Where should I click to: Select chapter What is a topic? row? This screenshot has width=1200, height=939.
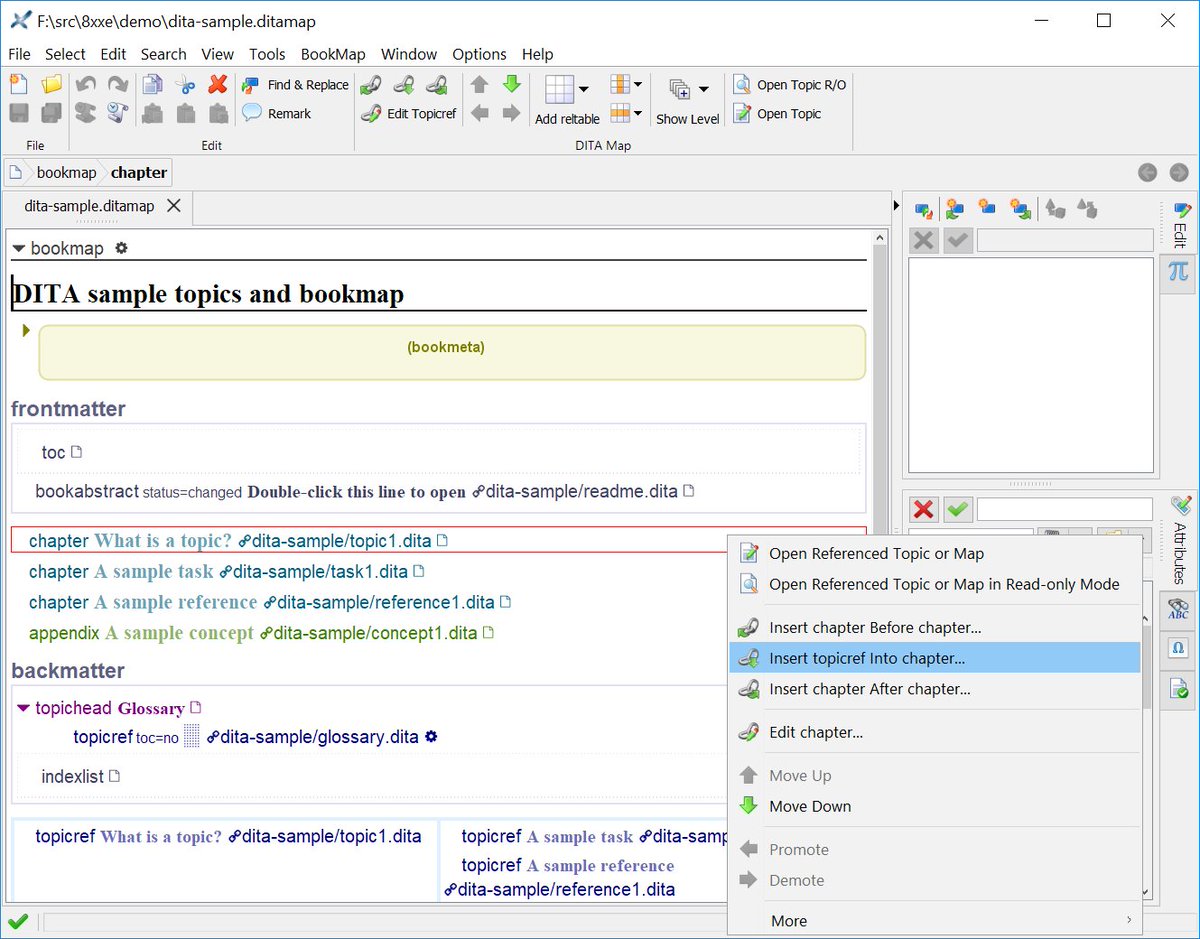(x=438, y=540)
